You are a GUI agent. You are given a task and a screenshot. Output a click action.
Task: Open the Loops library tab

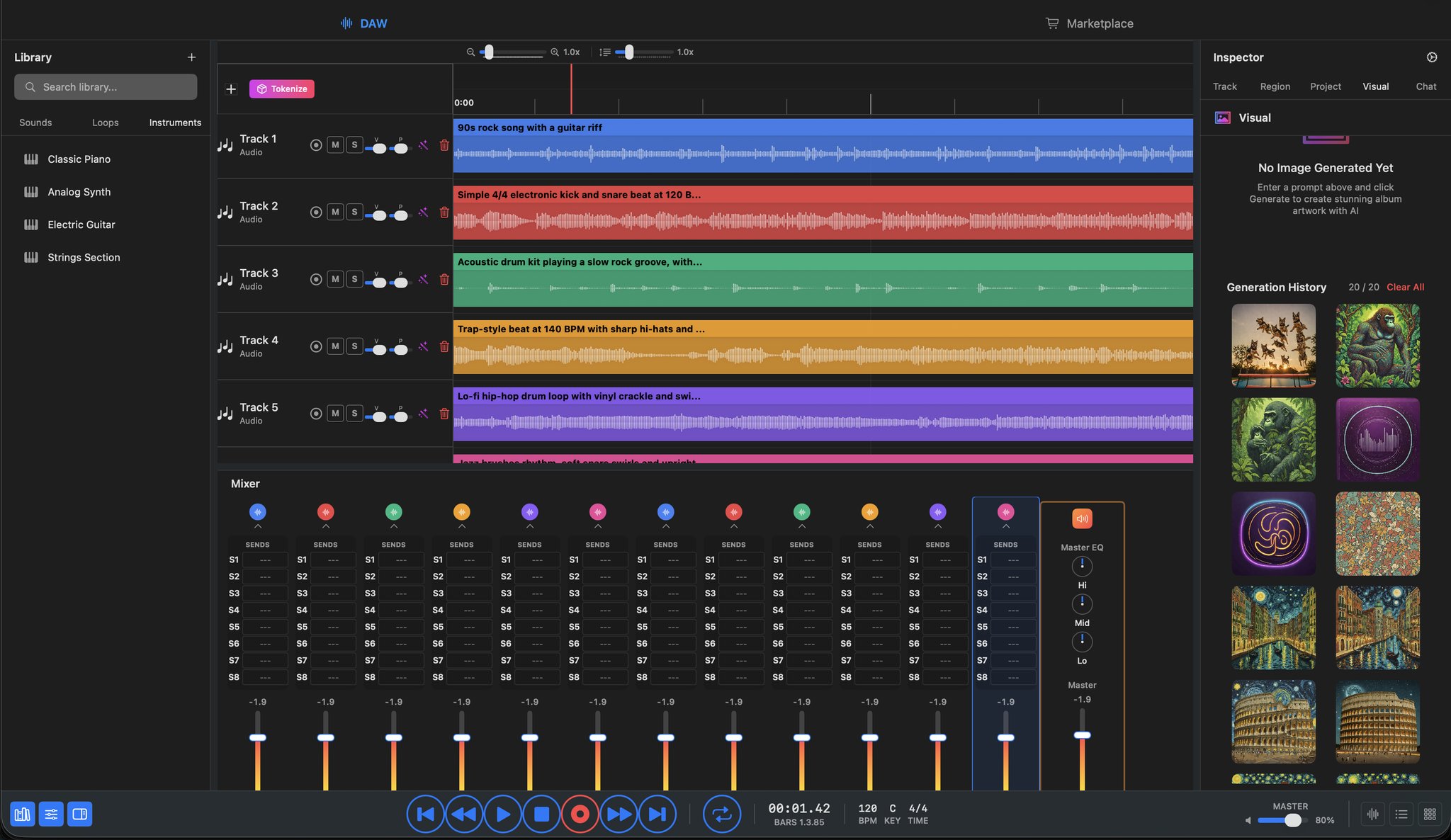(x=105, y=123)
